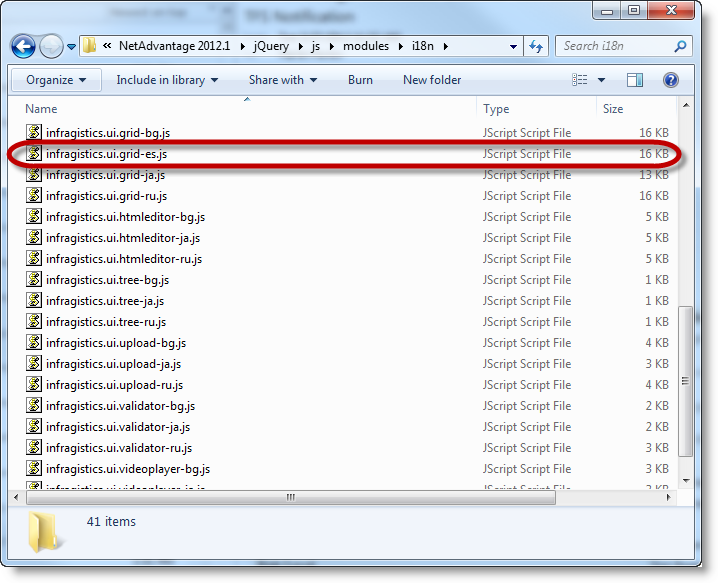The height and width of the screenshot is (583, 718).
Task: Click the refresh button beside address bar
Action: (536, 46)
